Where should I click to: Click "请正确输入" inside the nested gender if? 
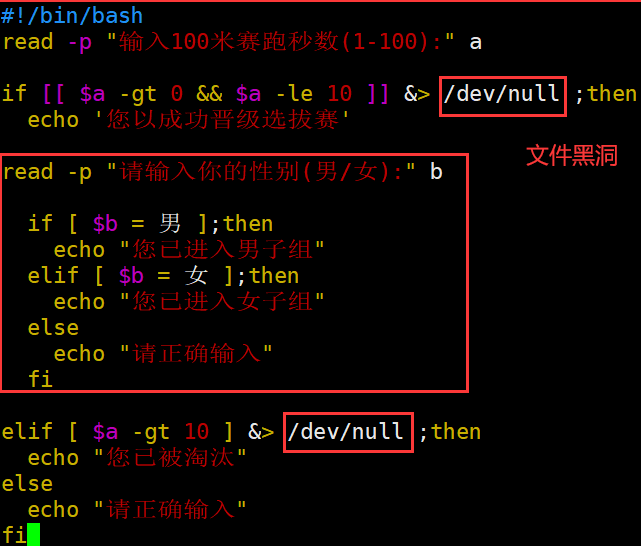coord(196,354)
